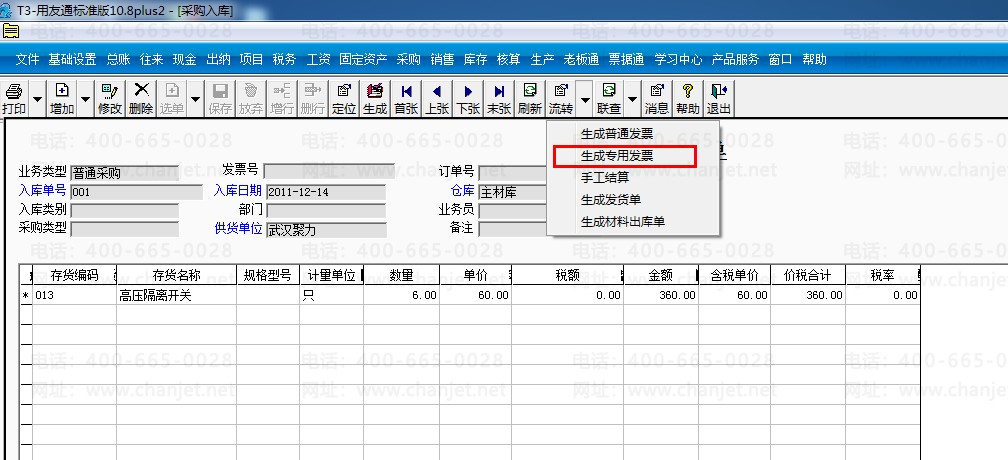
Task: Go to first record with 首张
Action: [406, 99]
